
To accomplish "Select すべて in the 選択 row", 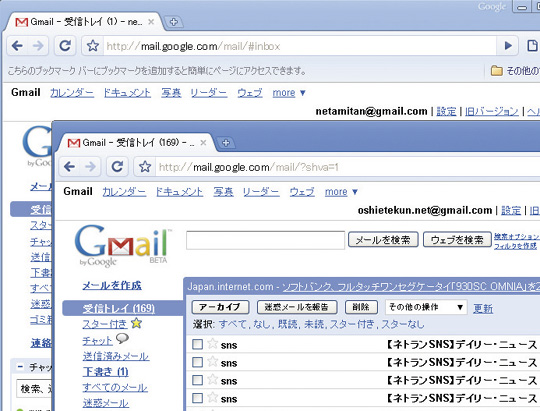I will coord(233,324).
